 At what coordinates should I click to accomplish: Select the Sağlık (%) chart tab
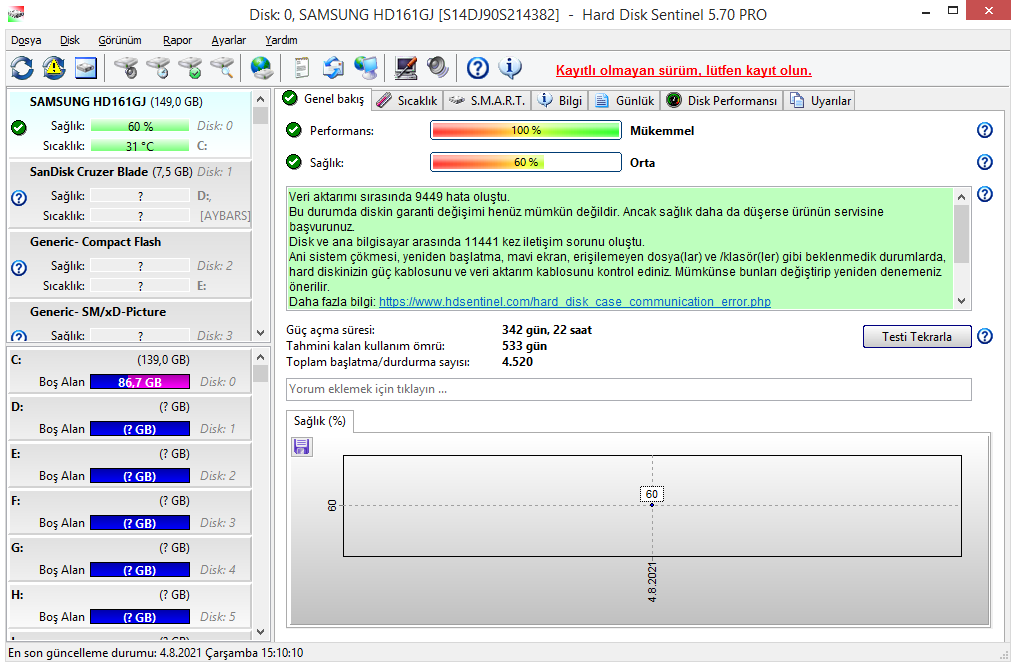click(320, 421)
